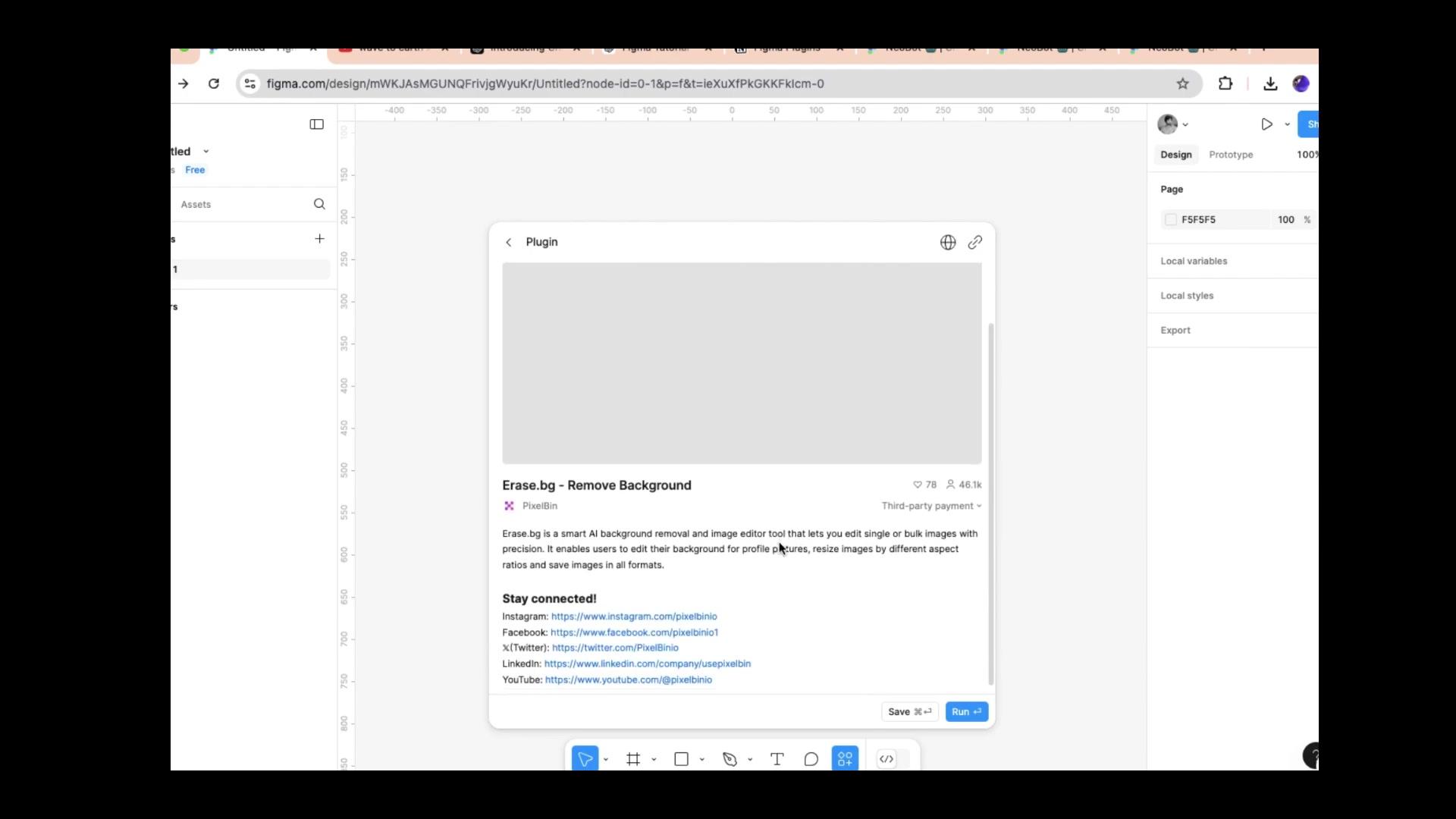The width and height of the screenshot is (1456, 819).
Task: Select the Text tool
Action: pos(777,758)
